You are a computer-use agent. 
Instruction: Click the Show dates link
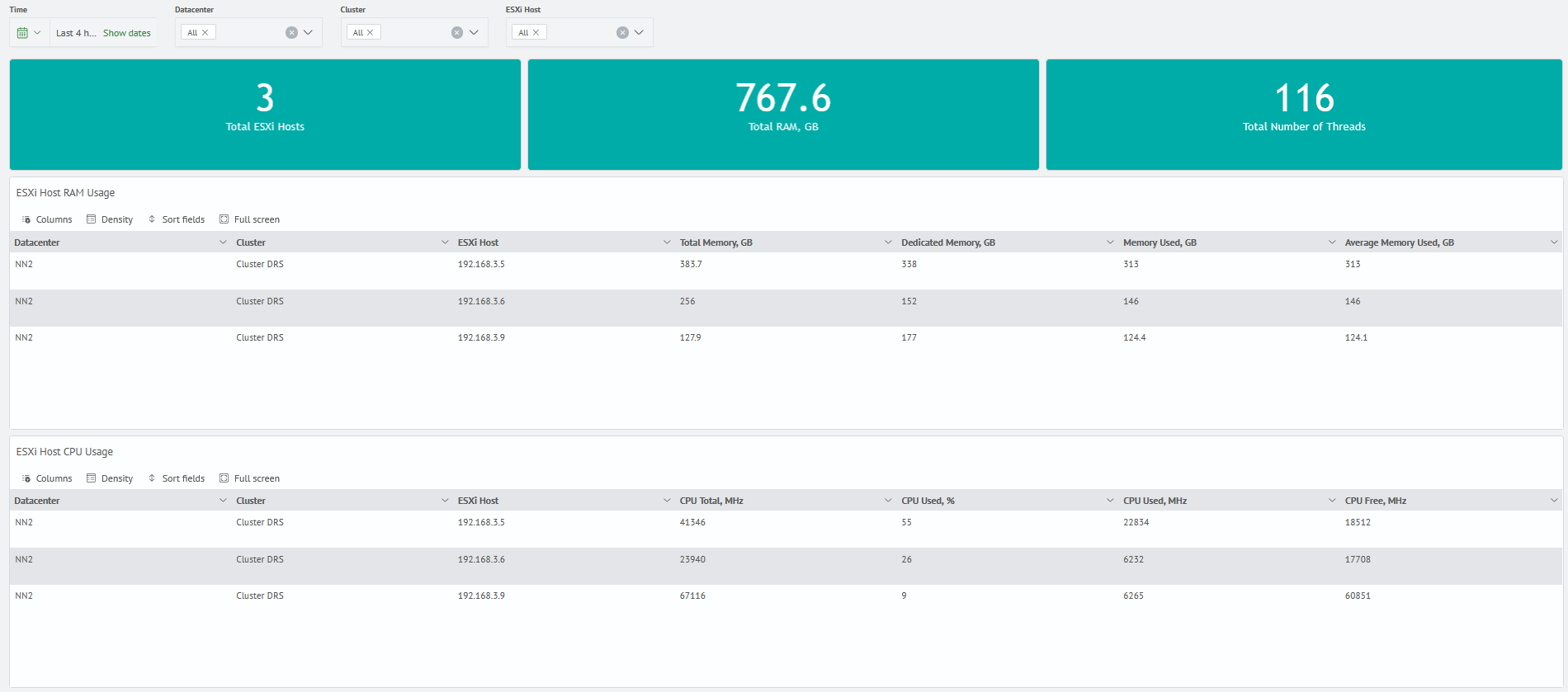coord(127,33)
